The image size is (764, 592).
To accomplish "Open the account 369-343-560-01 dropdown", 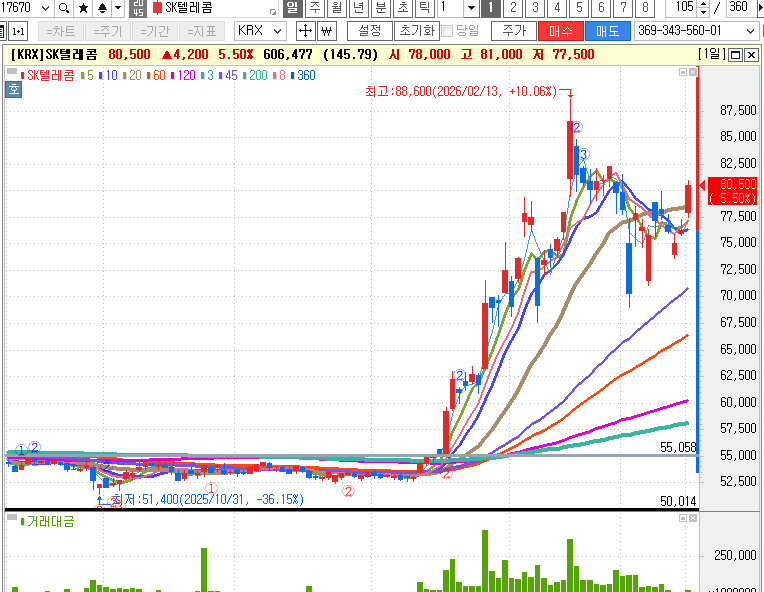I will pyautogui.click(x=696, y=31).
